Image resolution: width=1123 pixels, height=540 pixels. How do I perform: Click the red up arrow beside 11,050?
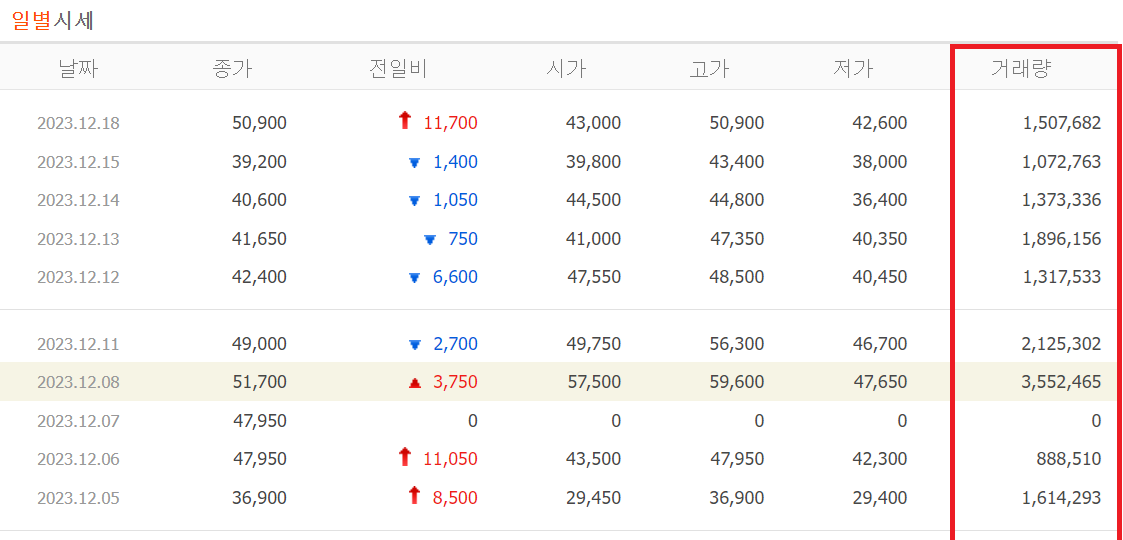pyautogui.click(x=405, y=458)
